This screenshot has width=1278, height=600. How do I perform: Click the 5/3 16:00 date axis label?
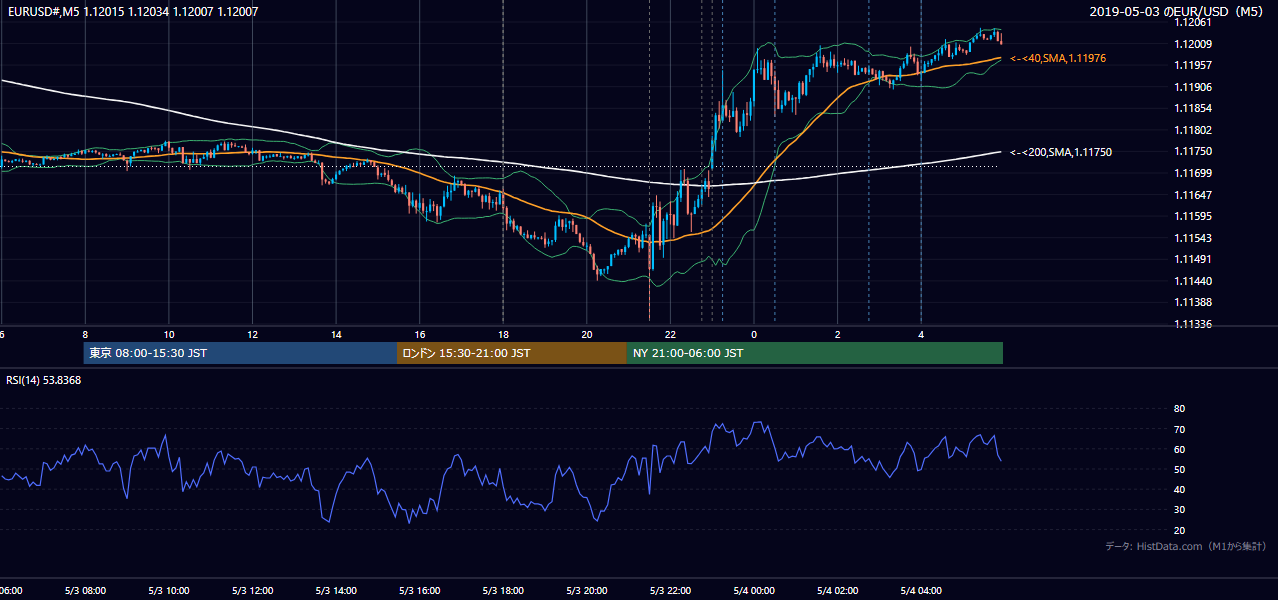click(x=419, y=591)
